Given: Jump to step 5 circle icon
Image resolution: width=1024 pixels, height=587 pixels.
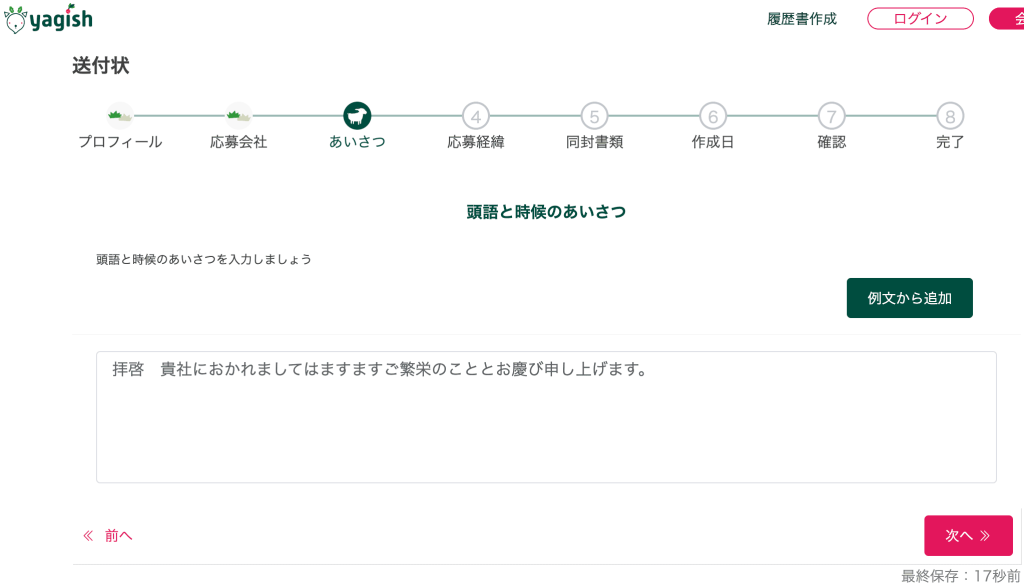Looking at the screenshot, I should click(x=594, y=116).
